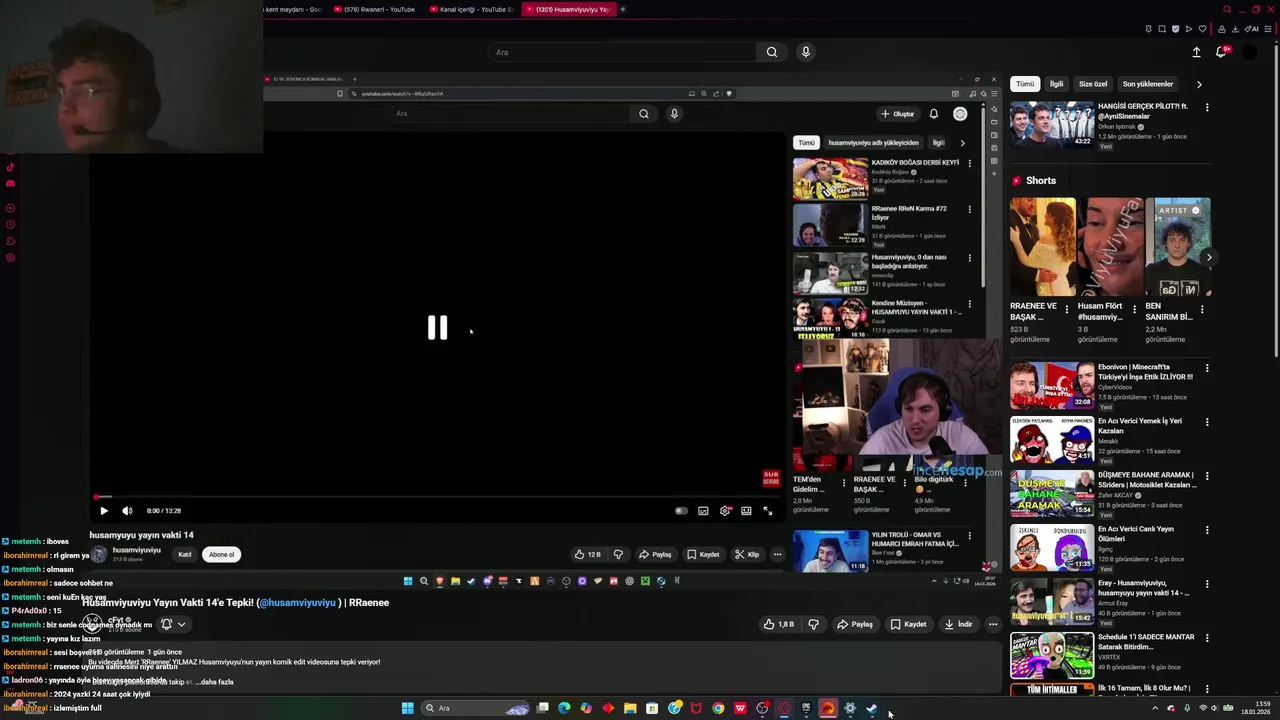Viewport: 1280px width, 720px height.
Task: Open the settings gear in the embedded player
Action: 725,511
